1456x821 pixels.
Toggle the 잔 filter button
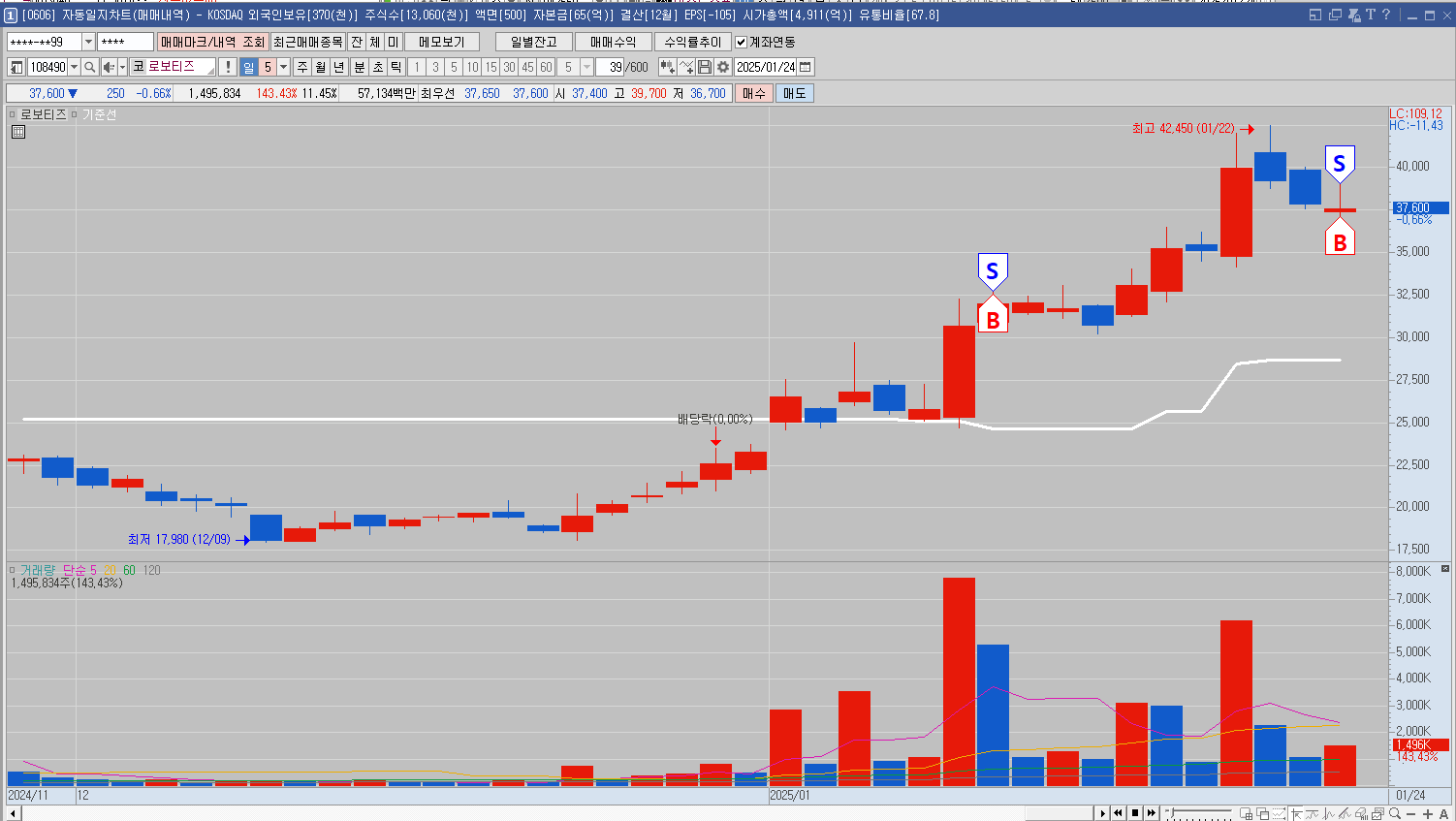(357, 42)
